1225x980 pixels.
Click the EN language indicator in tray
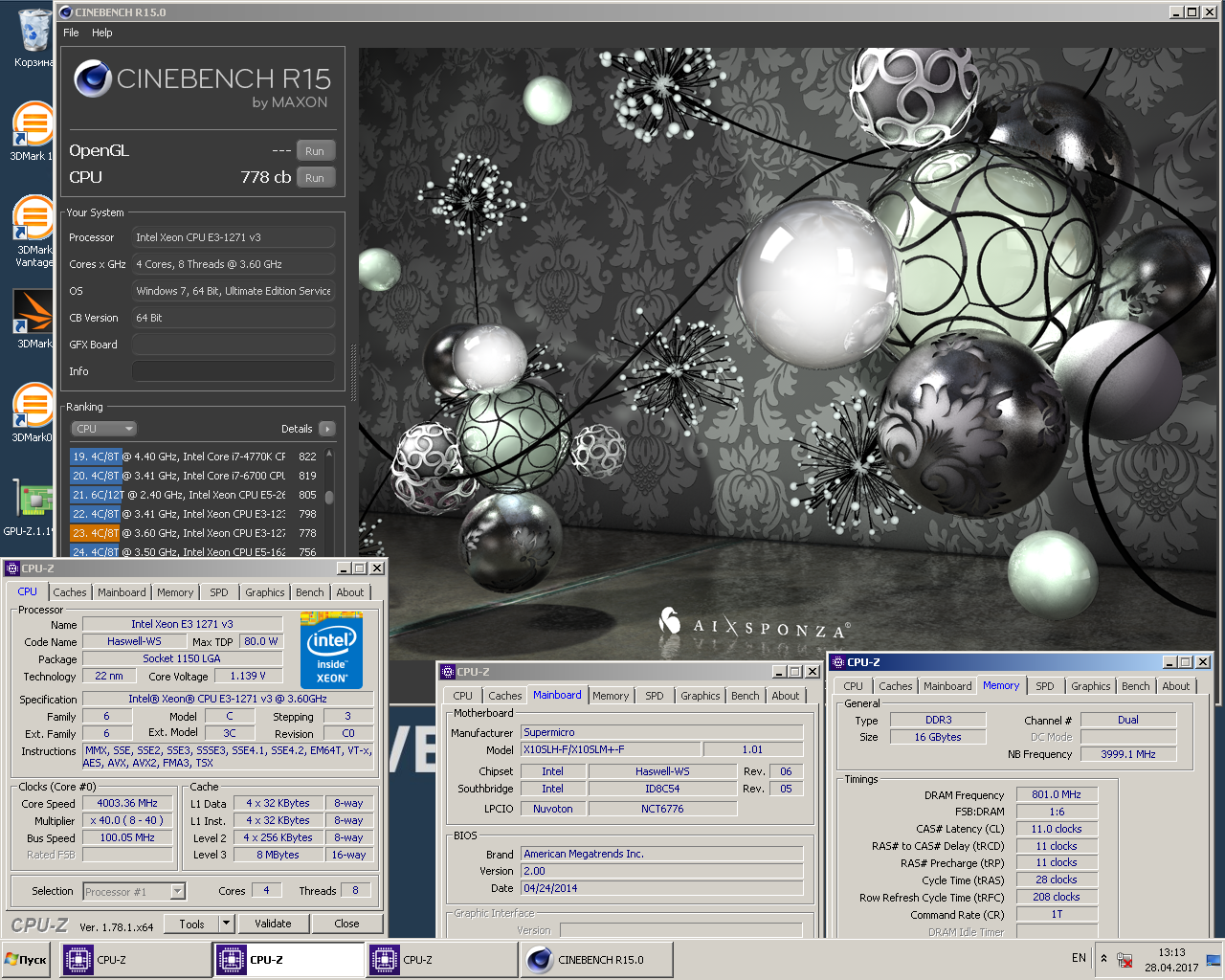point(1079,958)
